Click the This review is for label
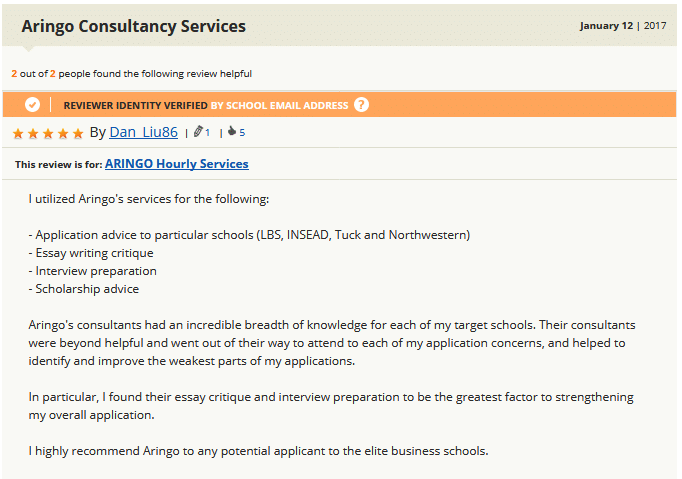The image size is (682, 479). [59, 164]
